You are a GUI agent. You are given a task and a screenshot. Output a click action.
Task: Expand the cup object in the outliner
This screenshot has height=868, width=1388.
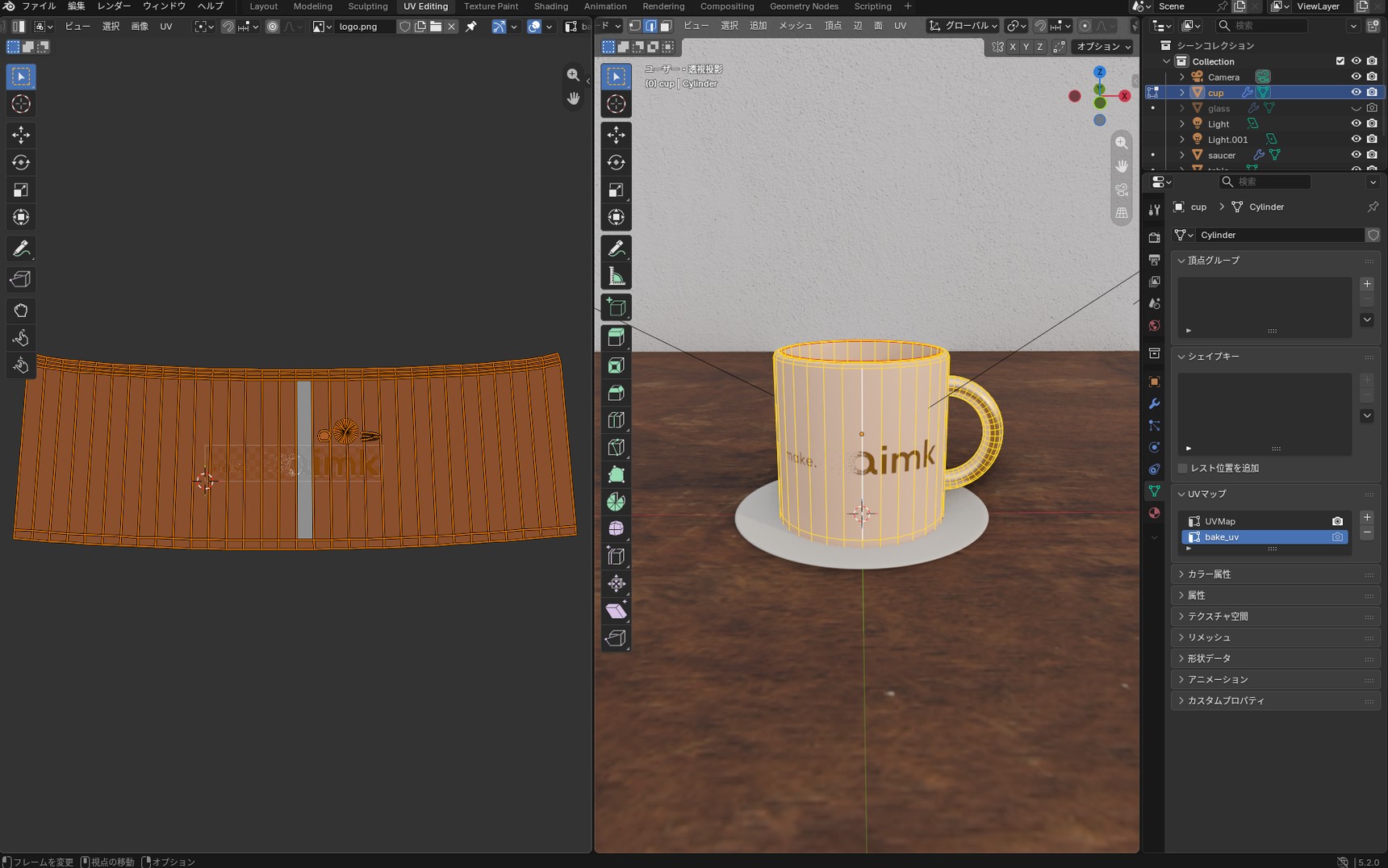pos(1183,93)
